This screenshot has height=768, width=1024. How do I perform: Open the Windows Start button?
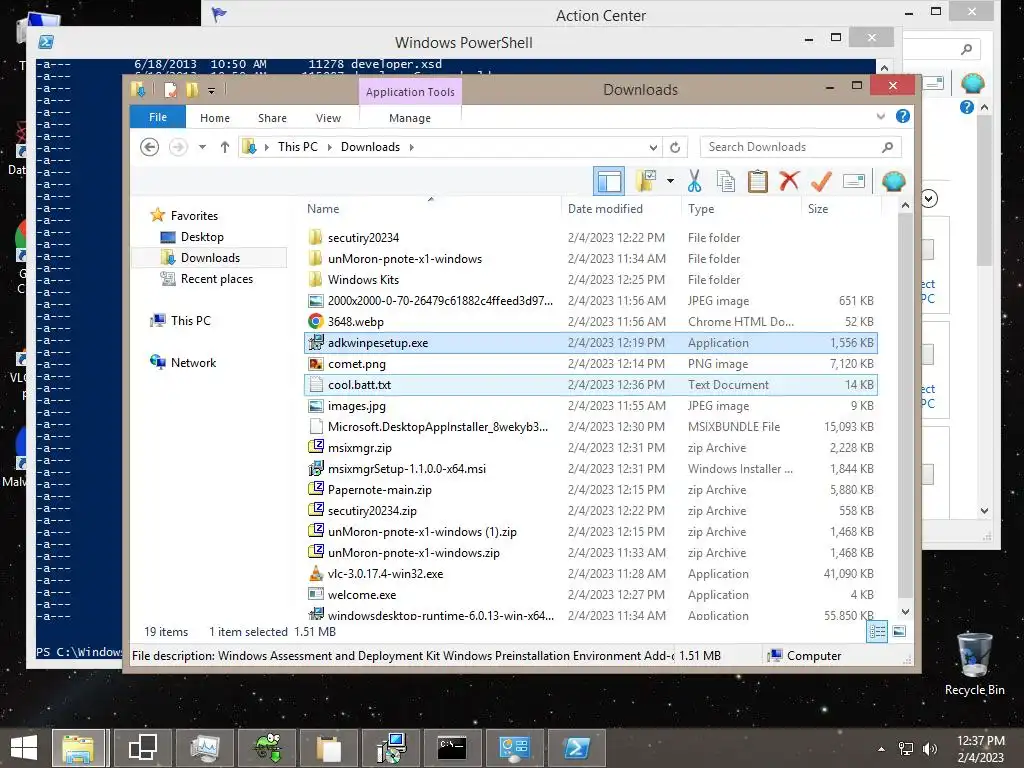(x=24, y=748)
